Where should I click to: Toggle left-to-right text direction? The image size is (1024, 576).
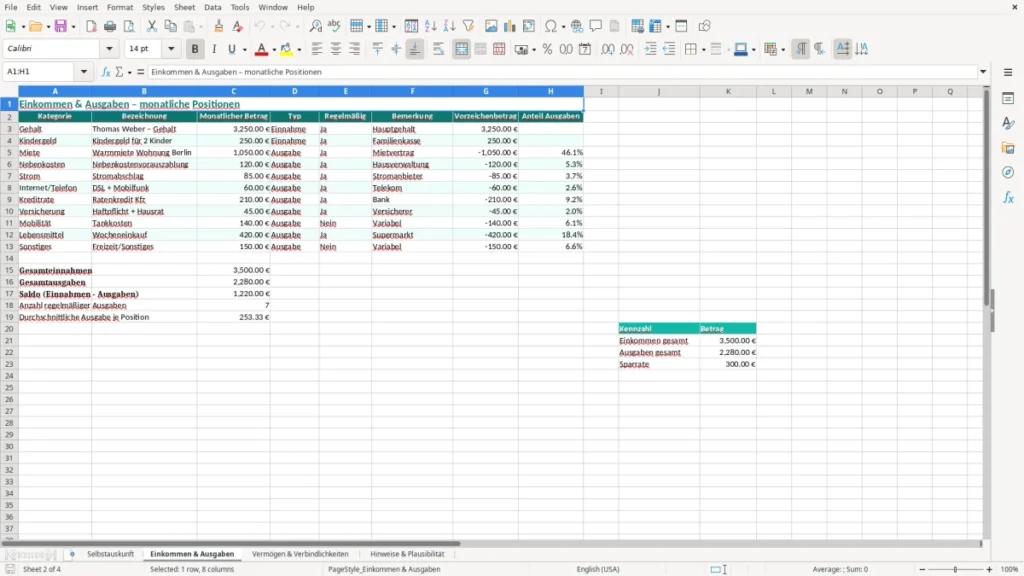[801, 49]
